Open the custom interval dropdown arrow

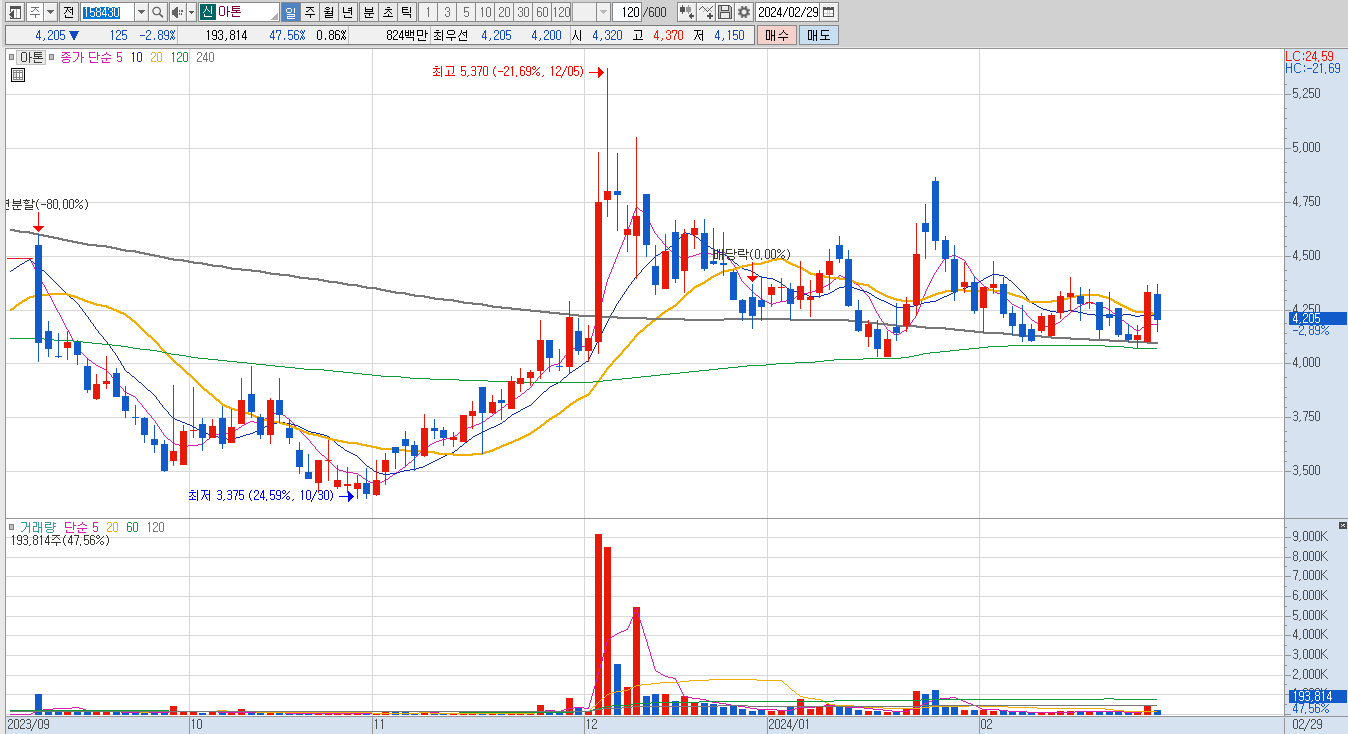click(603, 12)
